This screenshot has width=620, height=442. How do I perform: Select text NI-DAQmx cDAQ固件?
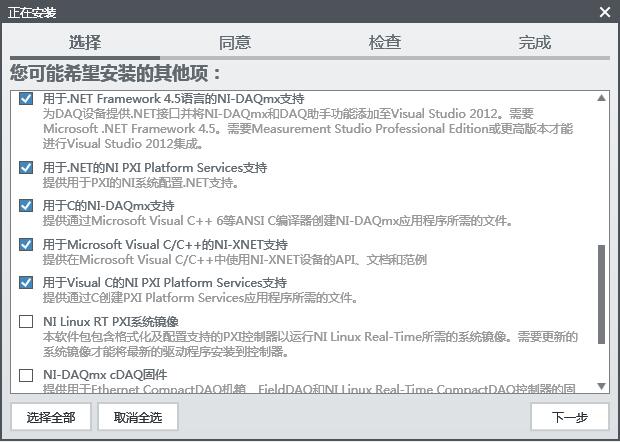105,375
